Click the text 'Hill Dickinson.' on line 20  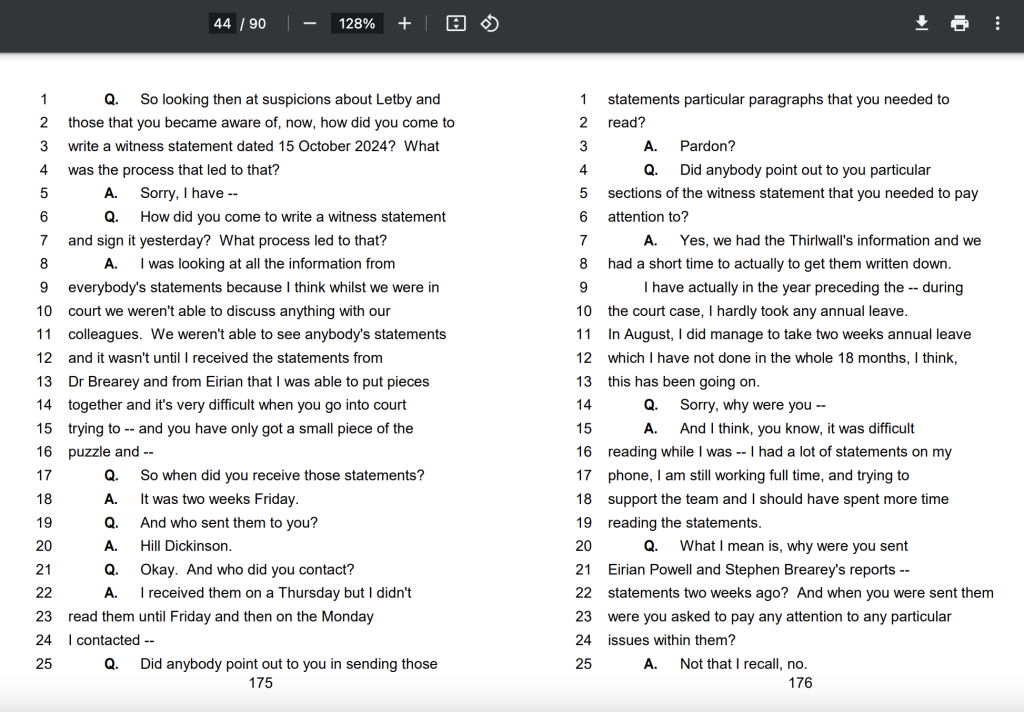click(186, 546)
